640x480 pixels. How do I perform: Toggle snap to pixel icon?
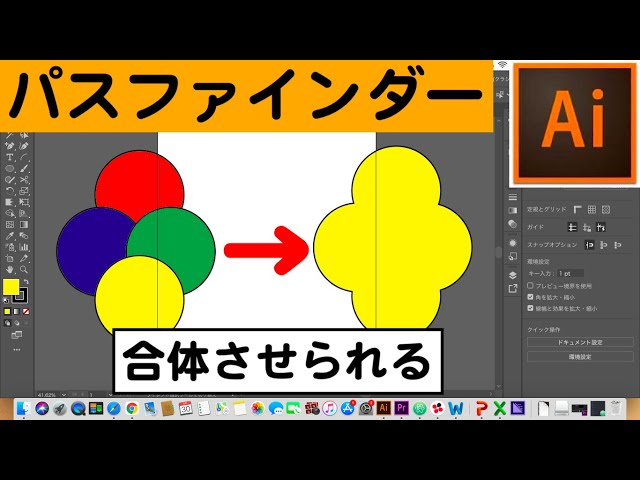(604, 245)
